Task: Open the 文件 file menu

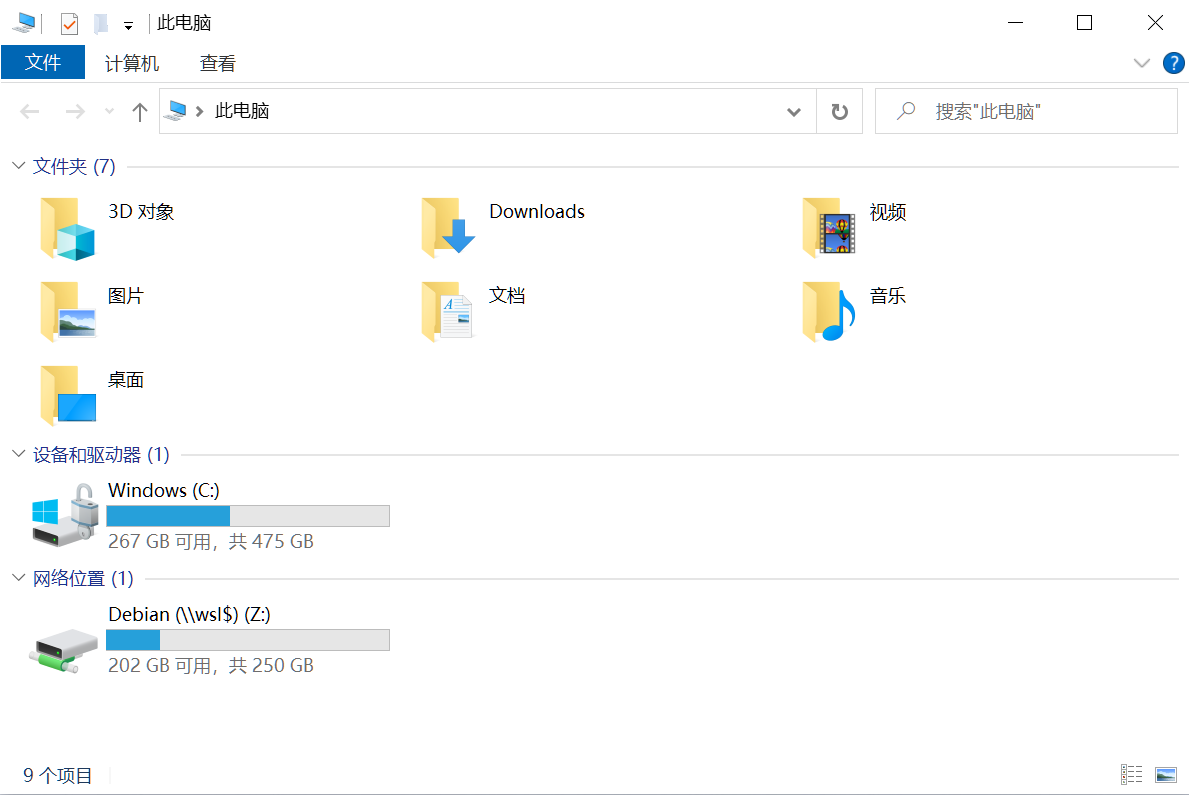Action: [x=42, y=62]
